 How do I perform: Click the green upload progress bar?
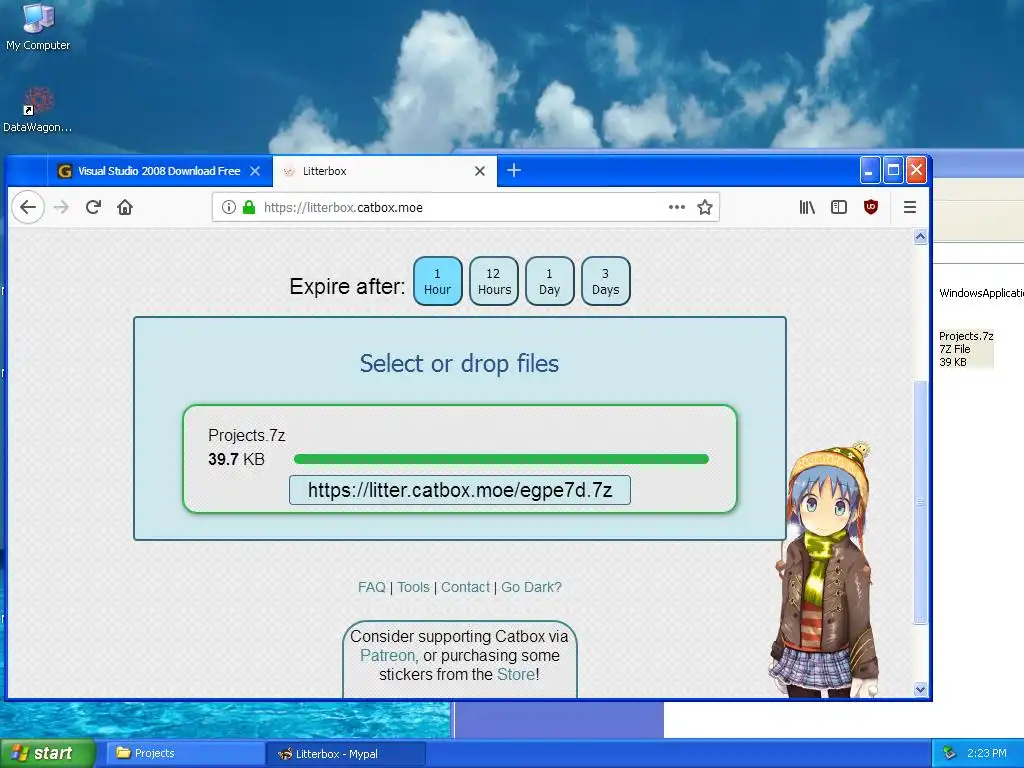click(501, 459)
